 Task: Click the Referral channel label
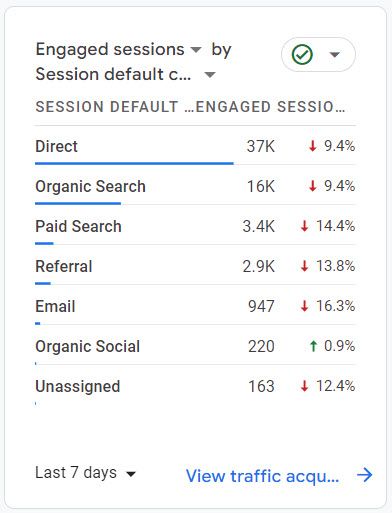[64, 266]
